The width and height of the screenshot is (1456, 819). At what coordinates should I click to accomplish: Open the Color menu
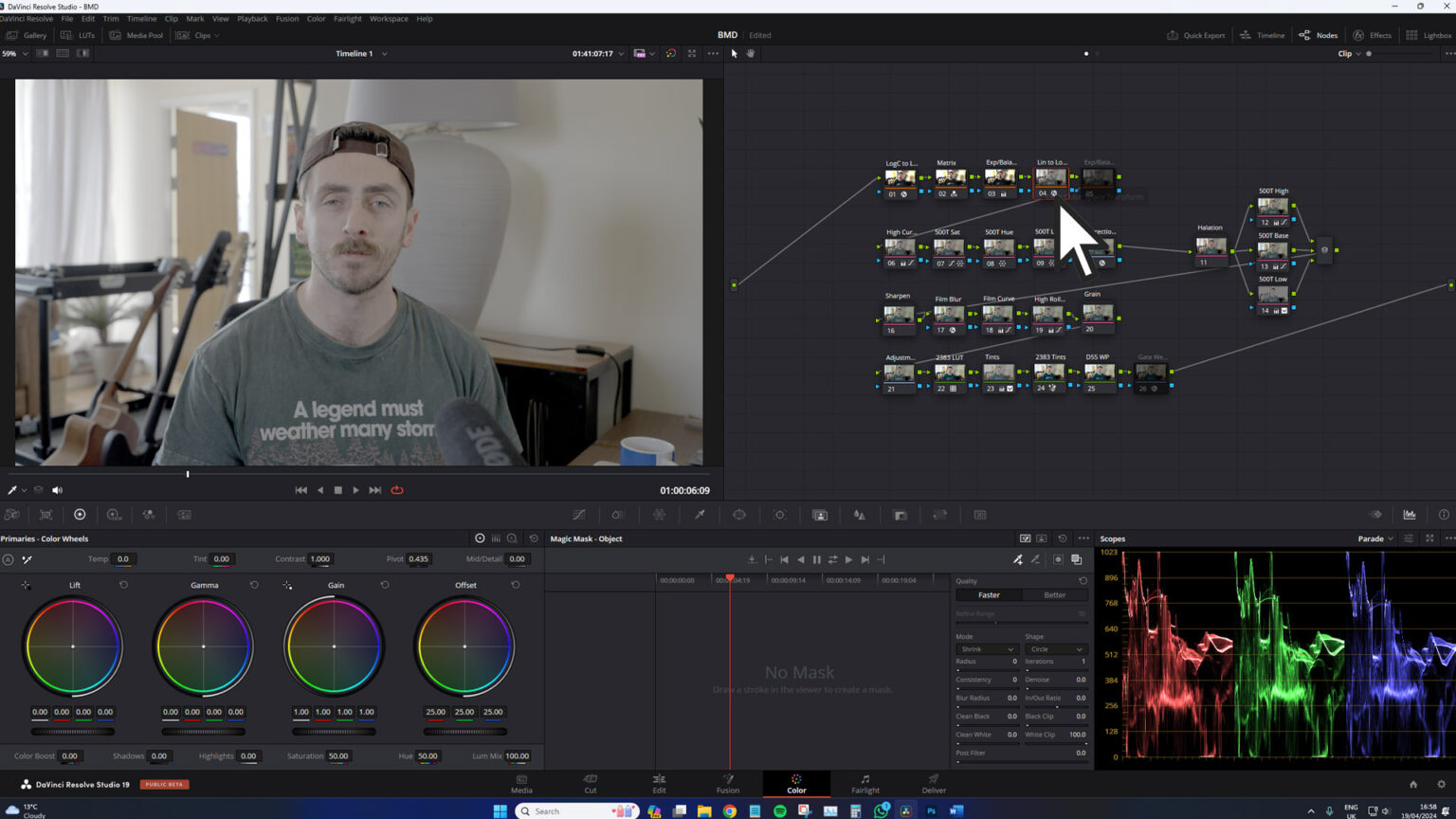pyautogui.click(x=316, y=18)
